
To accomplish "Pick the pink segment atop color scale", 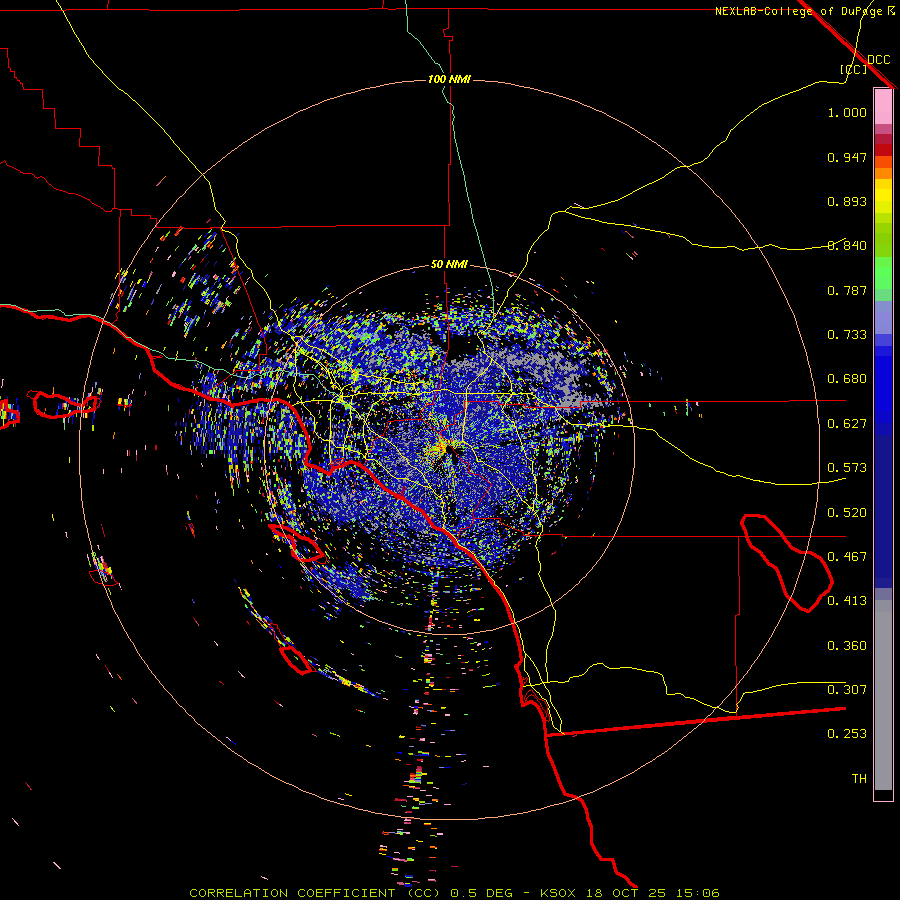I will (x=883, y=106).
